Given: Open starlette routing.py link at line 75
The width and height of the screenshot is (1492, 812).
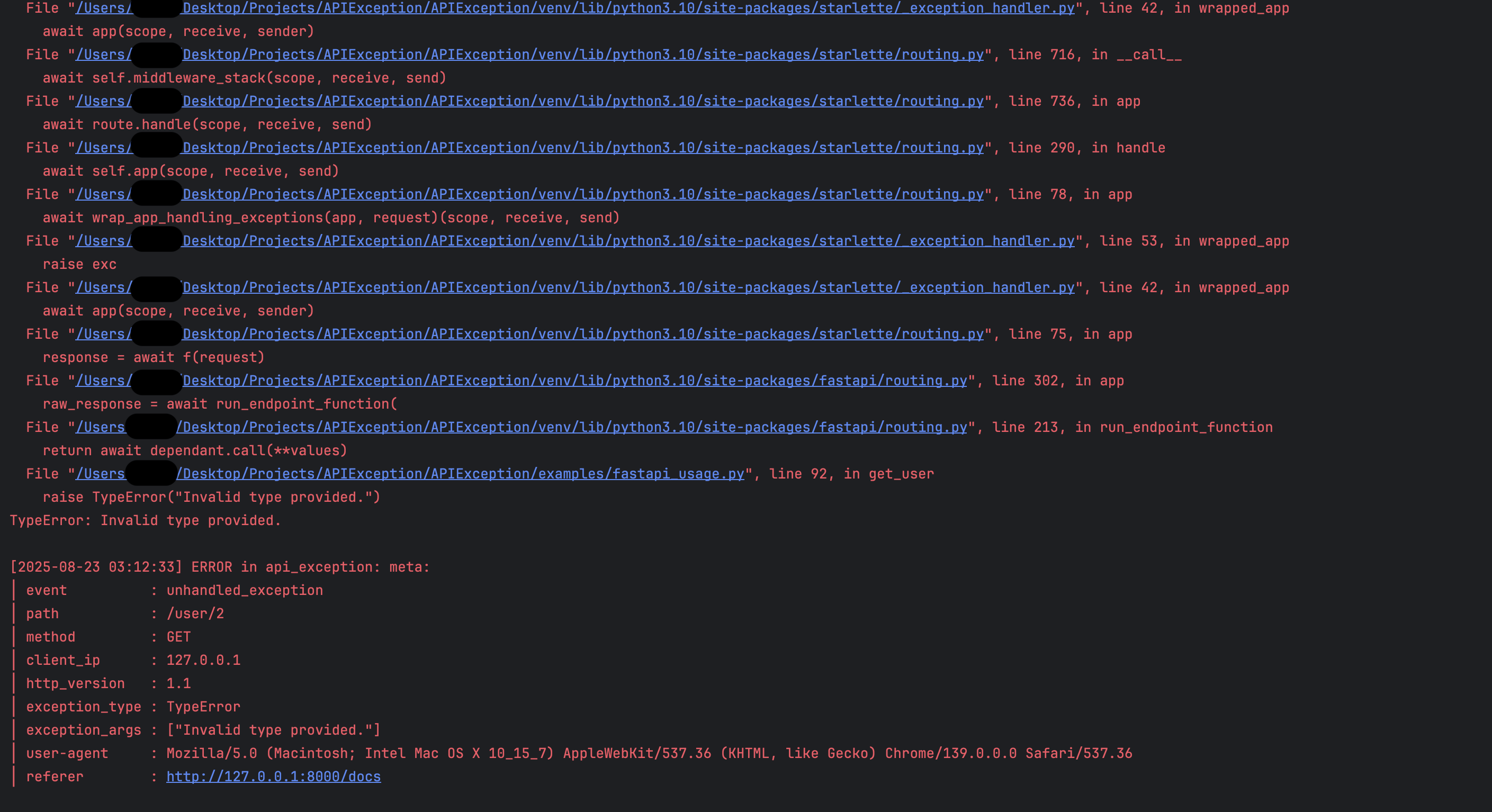Looking at the screenshot, I should 529,334.
